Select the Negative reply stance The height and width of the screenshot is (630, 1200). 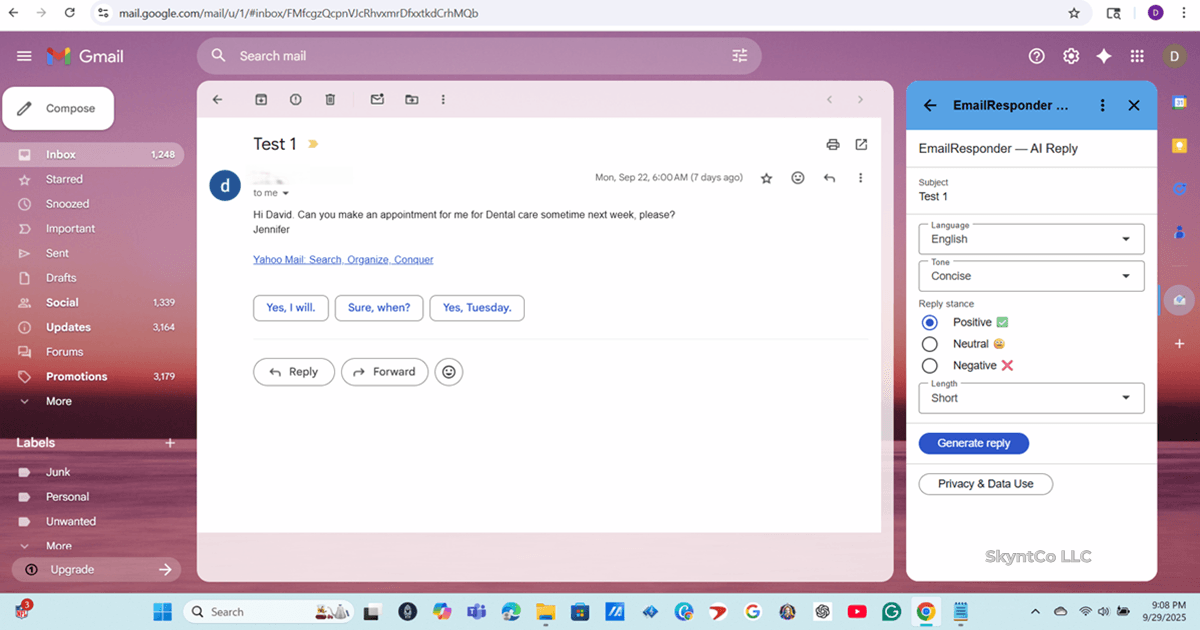coord(929,365)
